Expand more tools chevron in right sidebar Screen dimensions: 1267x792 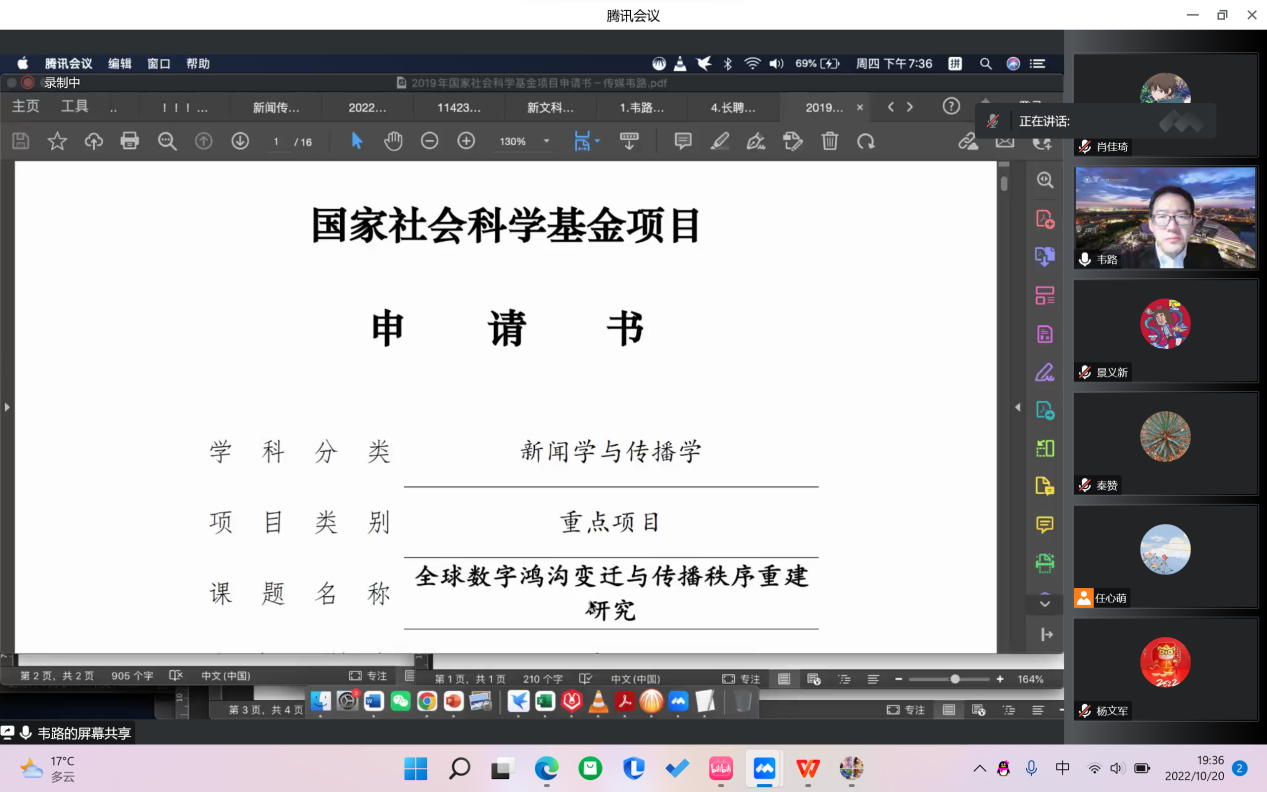point(1045,603)
